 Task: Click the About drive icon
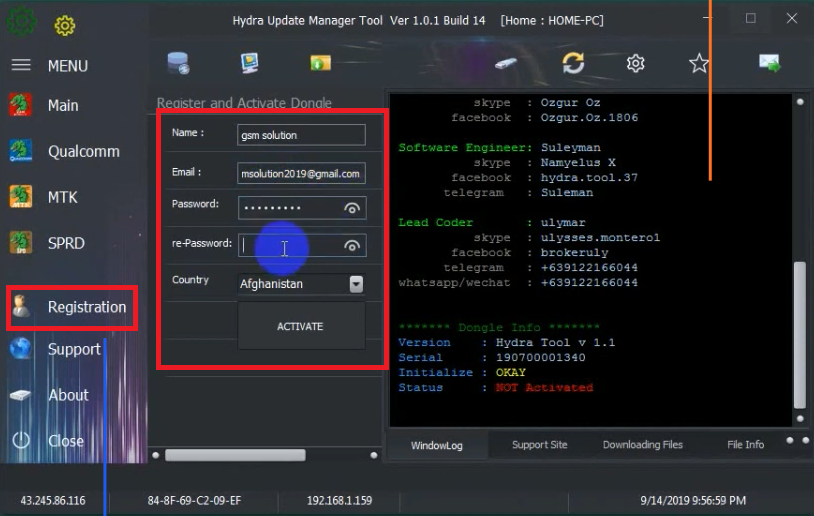click(20, 395)
